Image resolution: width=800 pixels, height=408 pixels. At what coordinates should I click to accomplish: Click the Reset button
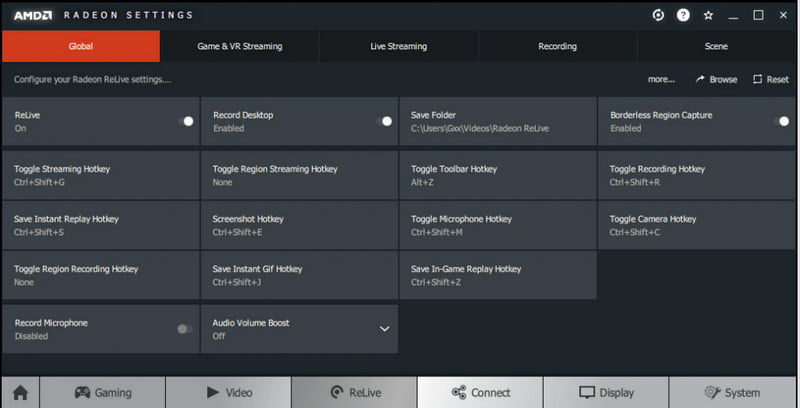click(771, 79)
